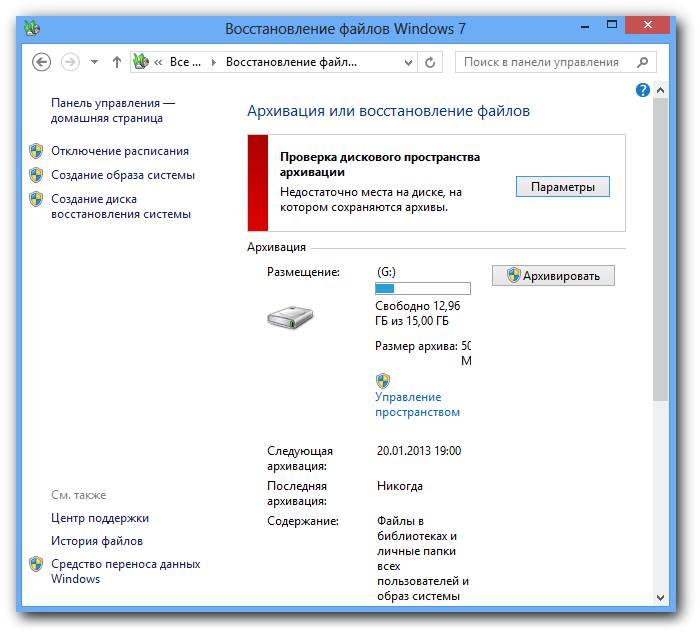Image resolution: width=700 pixels, height=636 pixels.
Task: Click shield icon beside 'Средство переноса данных'
Action: pos(36,564)
